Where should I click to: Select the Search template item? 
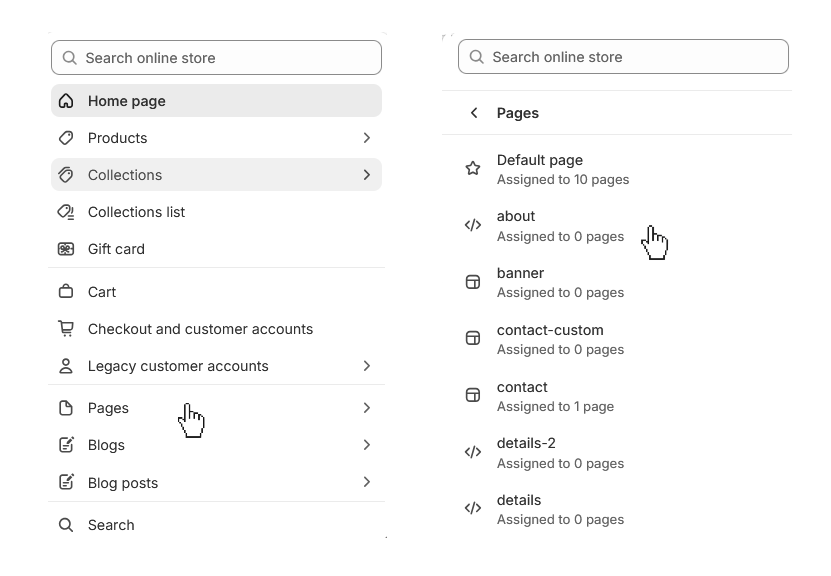(216, 525)
